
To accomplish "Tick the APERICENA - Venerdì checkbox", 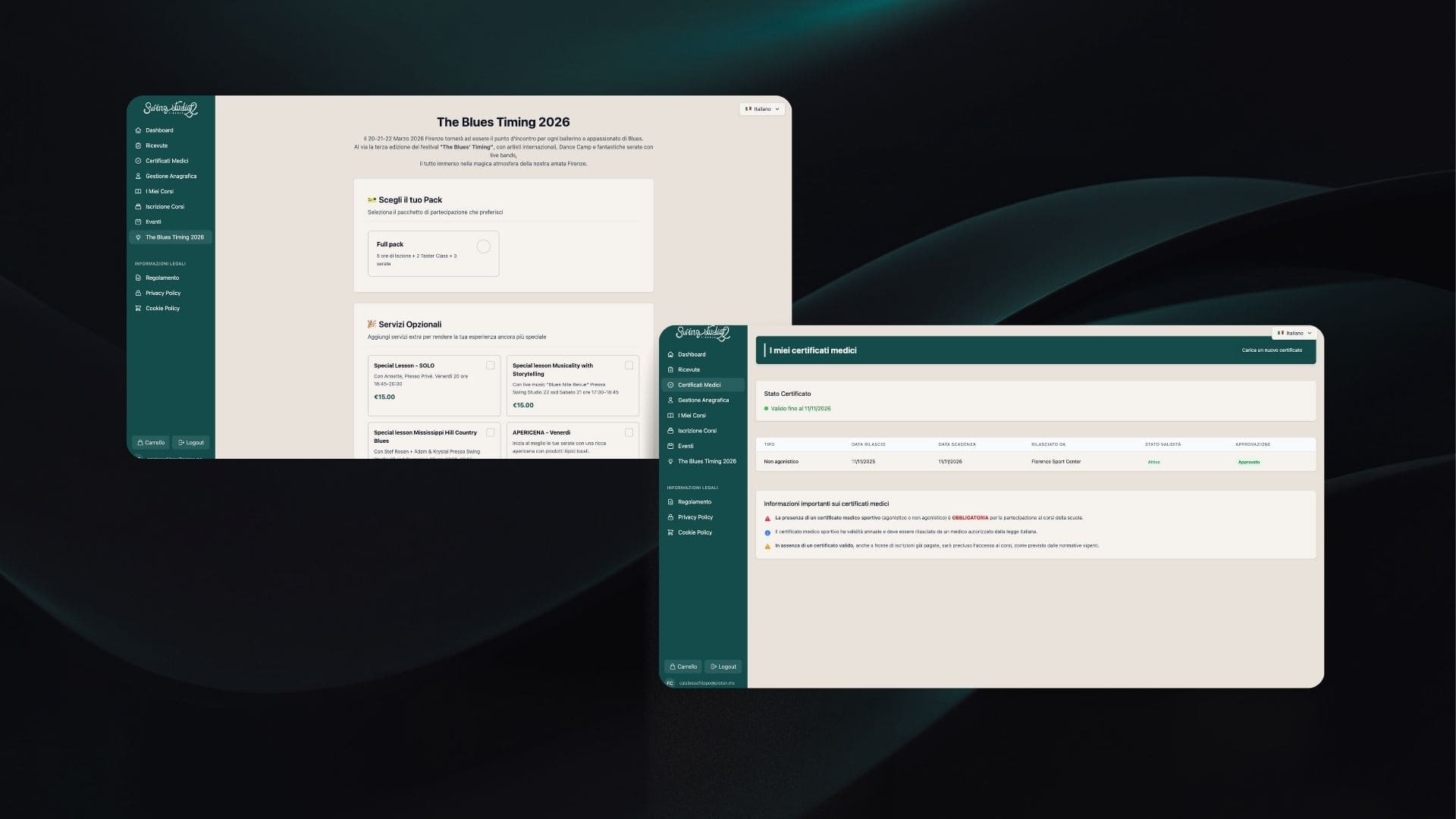I will [629, 432].
